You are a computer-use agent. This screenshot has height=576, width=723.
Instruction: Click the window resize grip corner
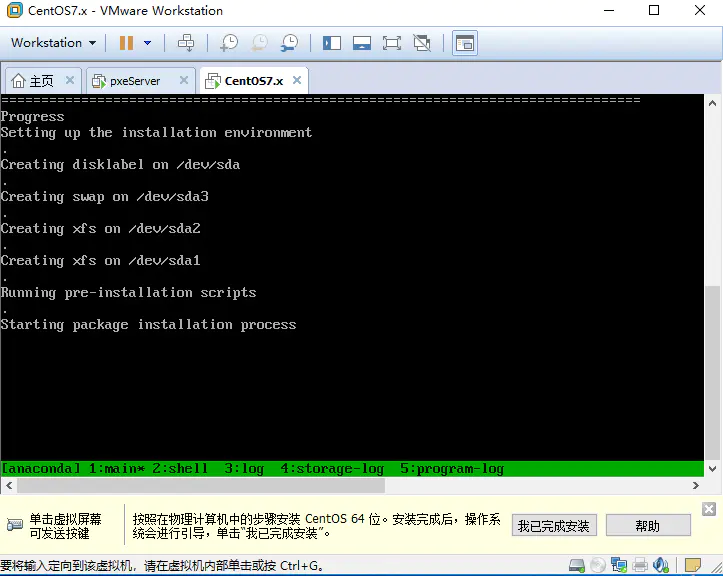(x=716, y=569)
